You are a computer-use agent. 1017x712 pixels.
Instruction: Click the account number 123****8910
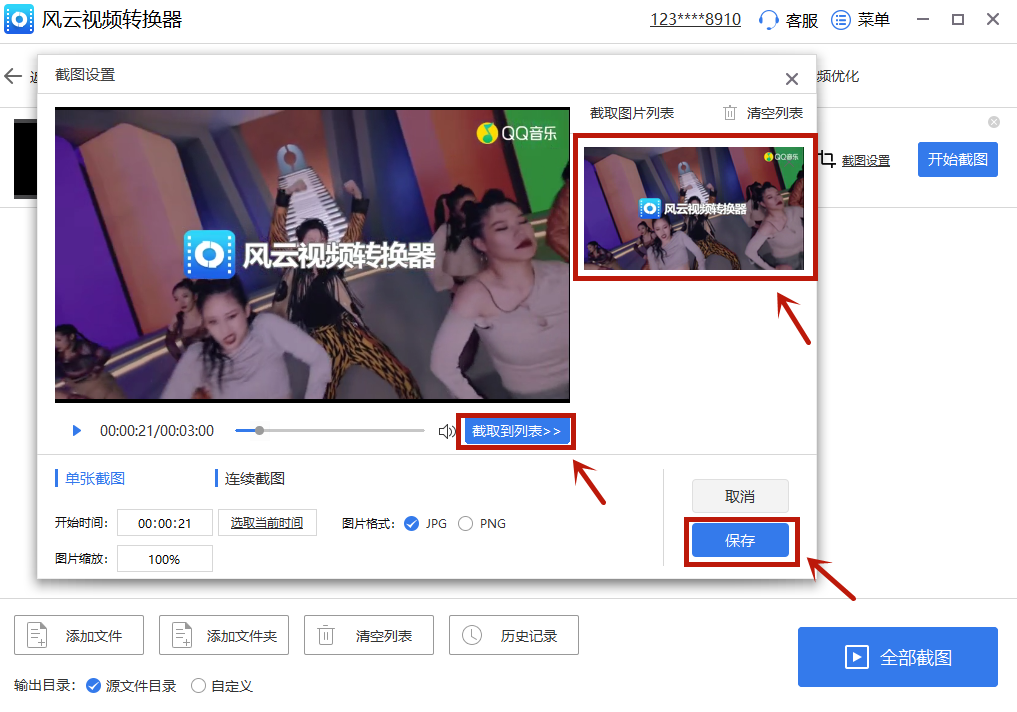pos(695,19)
